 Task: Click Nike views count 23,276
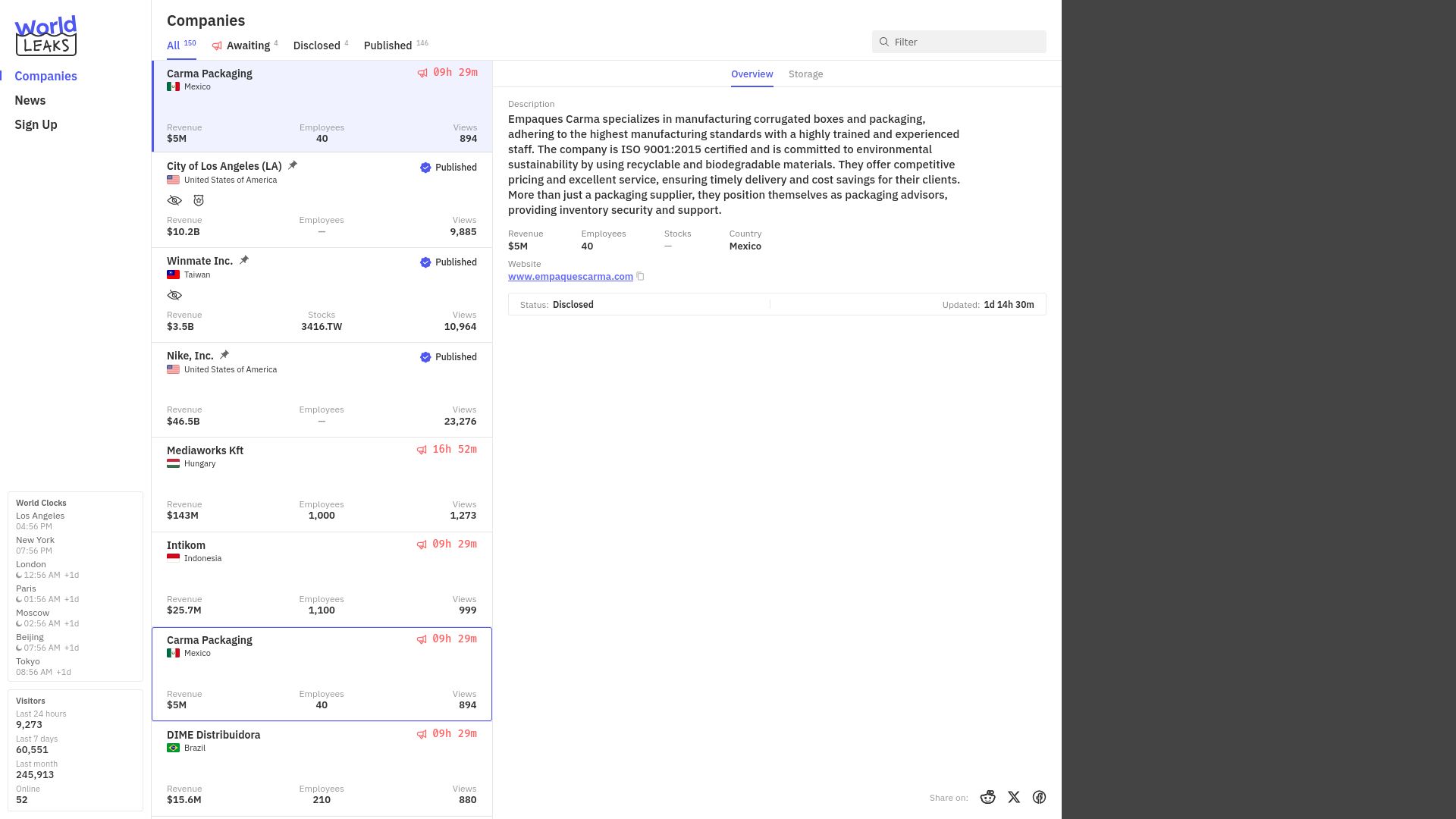pyautogui.click(x=460, y=422)
